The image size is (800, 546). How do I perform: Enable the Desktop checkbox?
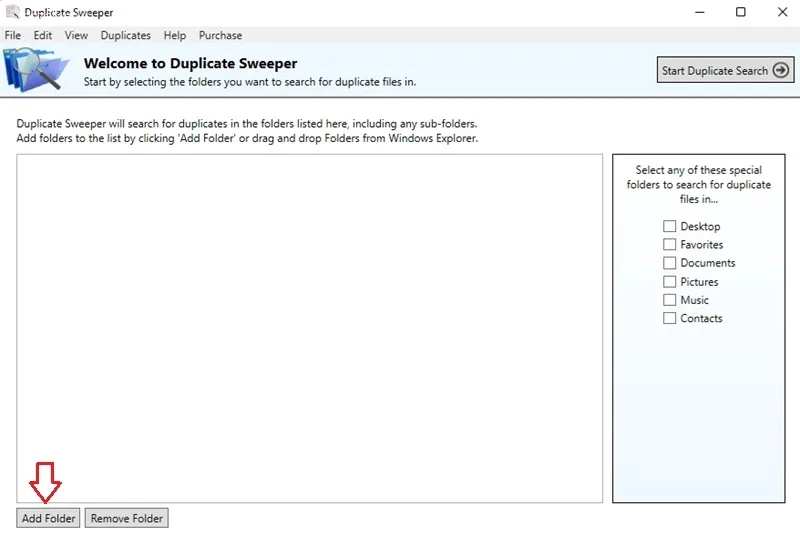(x=669, y=226)
